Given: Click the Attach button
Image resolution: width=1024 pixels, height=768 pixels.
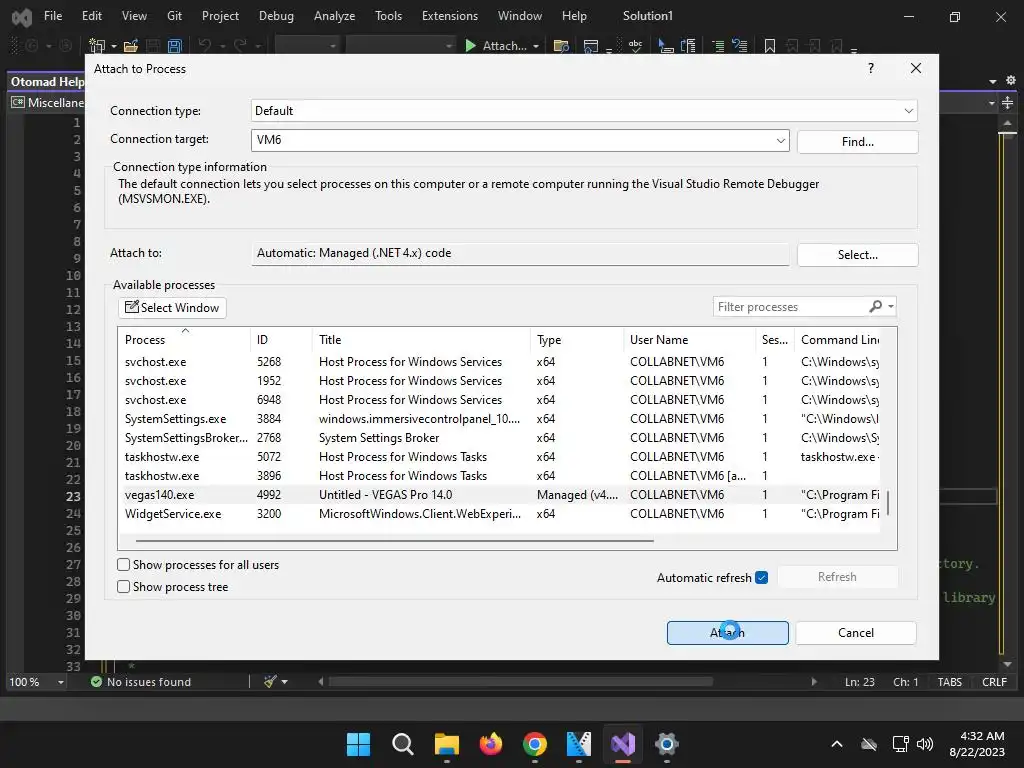Looking at the screenshot, I should tap(728, 632).
